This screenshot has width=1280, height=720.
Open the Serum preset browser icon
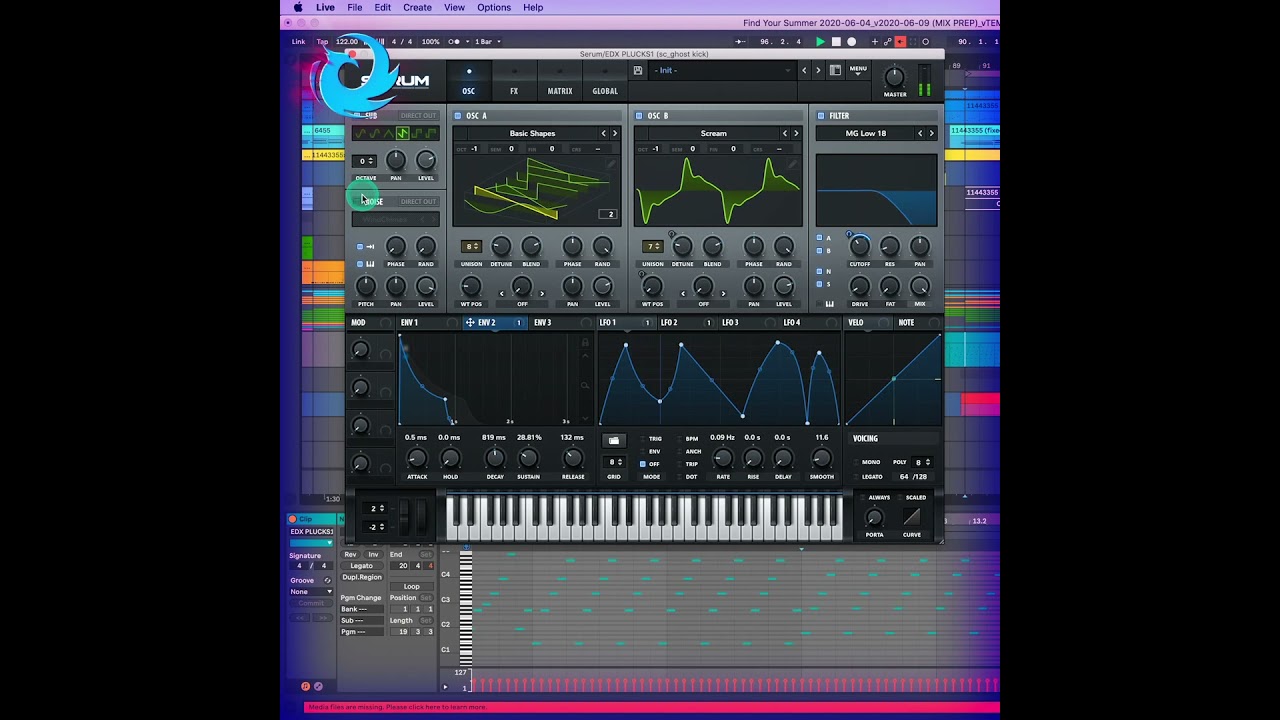835,70
